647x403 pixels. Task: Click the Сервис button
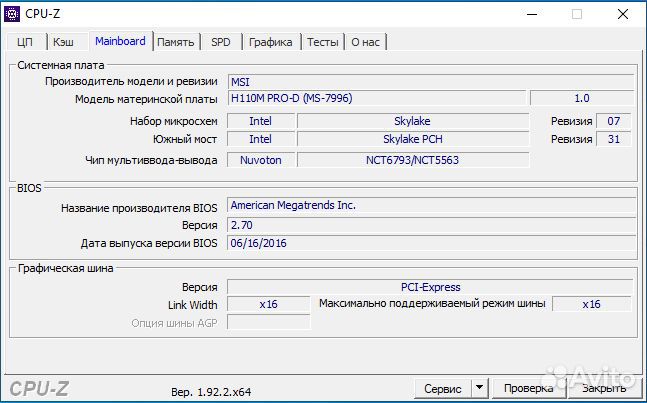pos(443,389)
